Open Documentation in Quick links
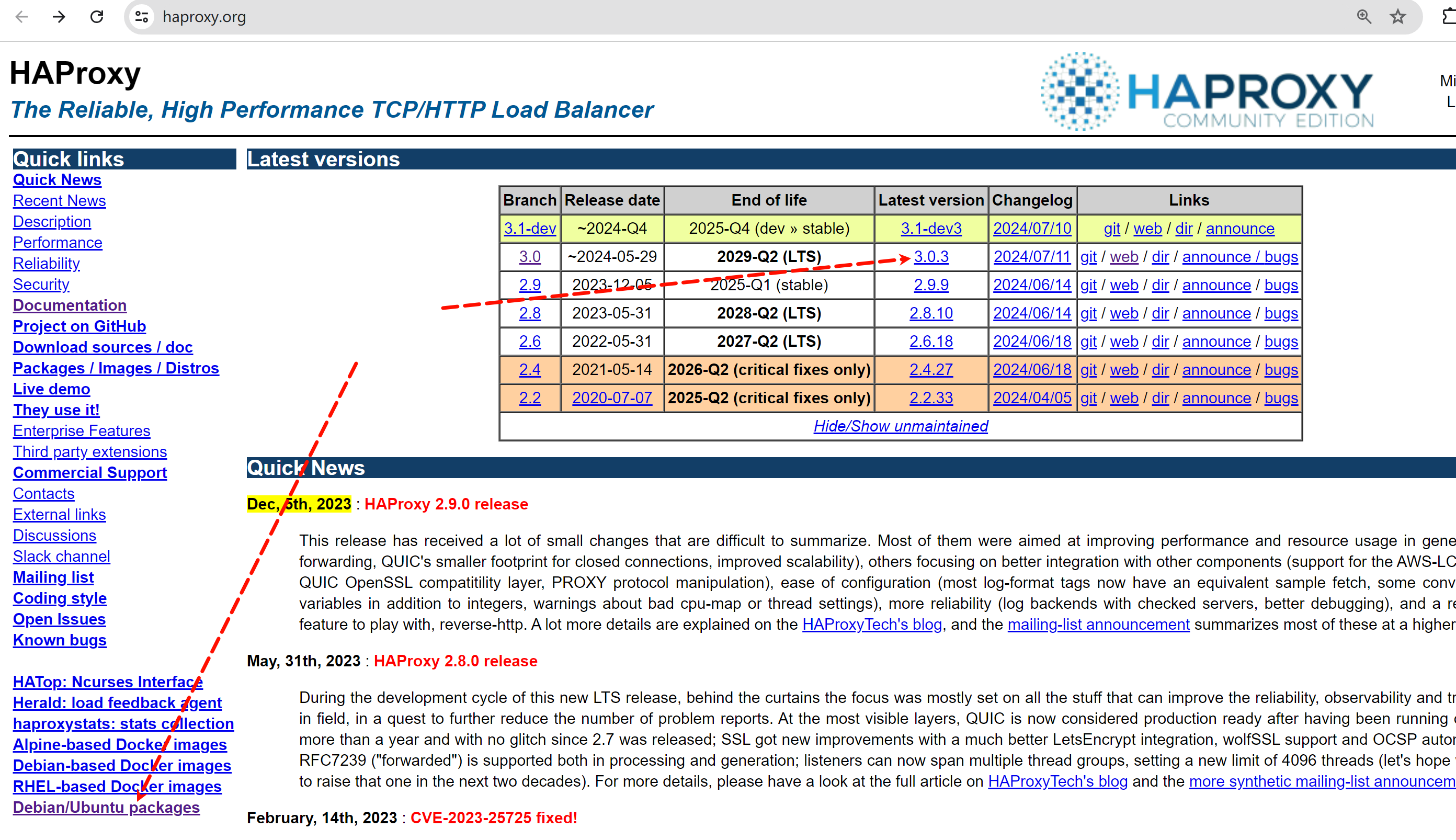 [70, 305]
